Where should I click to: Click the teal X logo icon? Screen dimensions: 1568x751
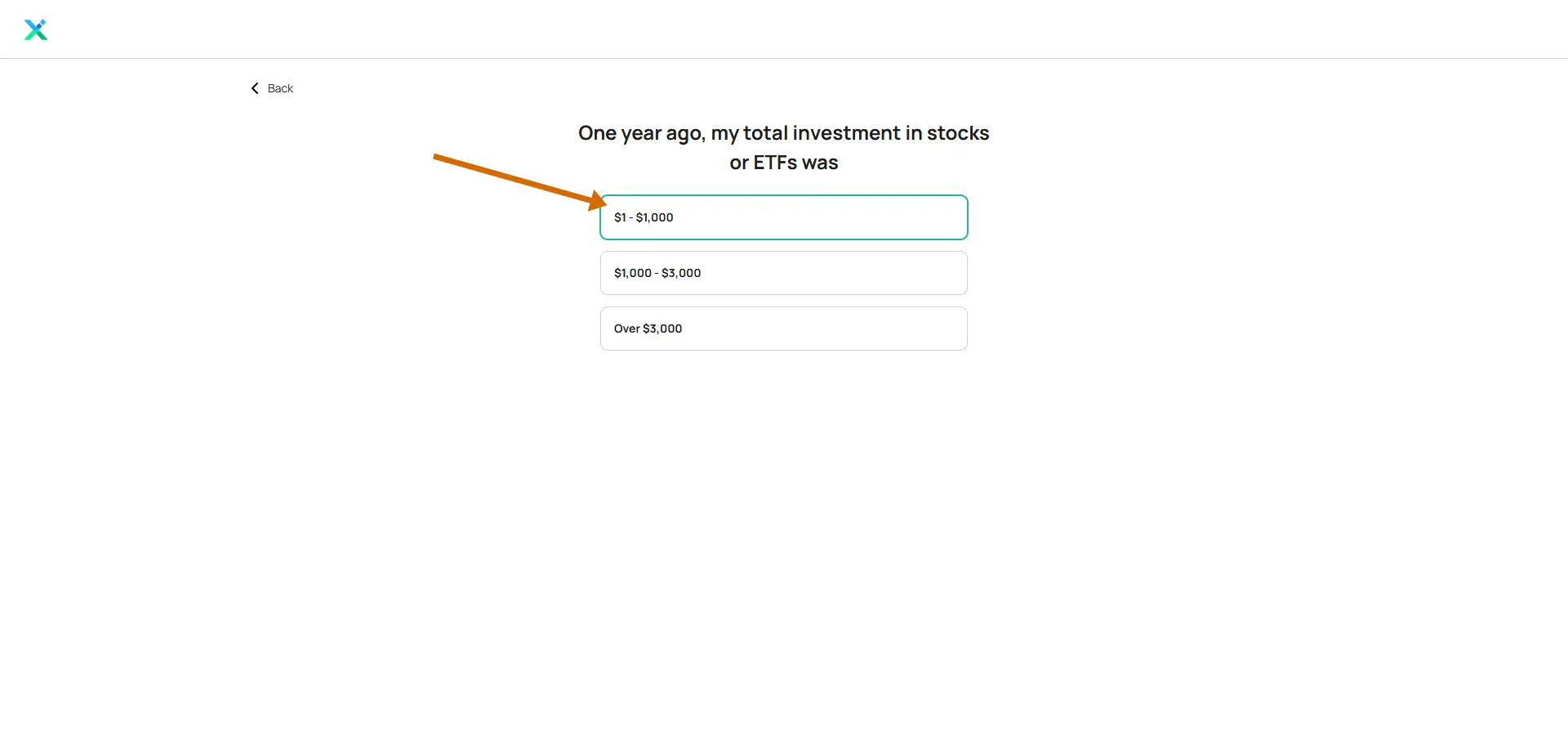click(36, 30)
